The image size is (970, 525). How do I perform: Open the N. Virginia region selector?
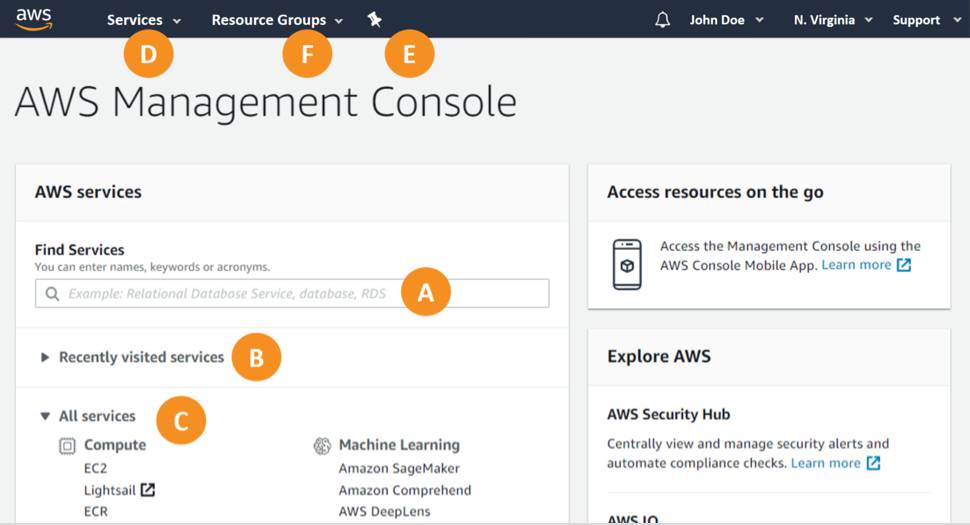(833, 20)
